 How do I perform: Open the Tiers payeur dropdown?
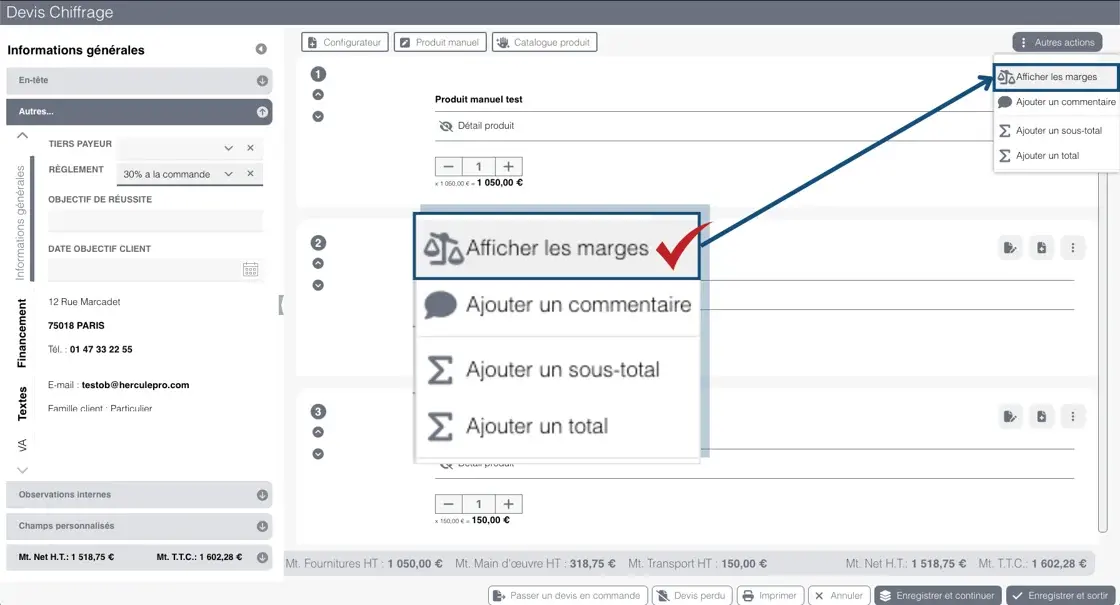coord(229,148)
